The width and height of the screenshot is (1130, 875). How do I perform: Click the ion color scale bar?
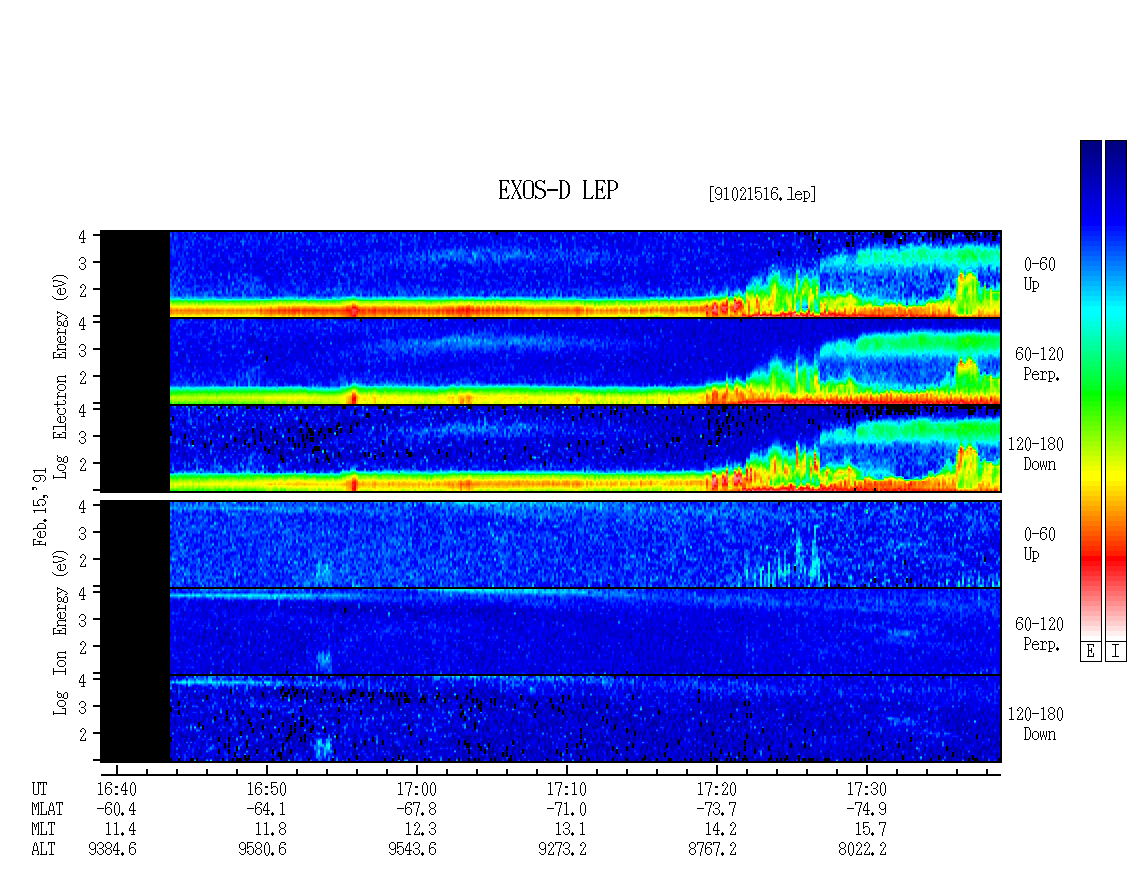tap(1116, 390)
